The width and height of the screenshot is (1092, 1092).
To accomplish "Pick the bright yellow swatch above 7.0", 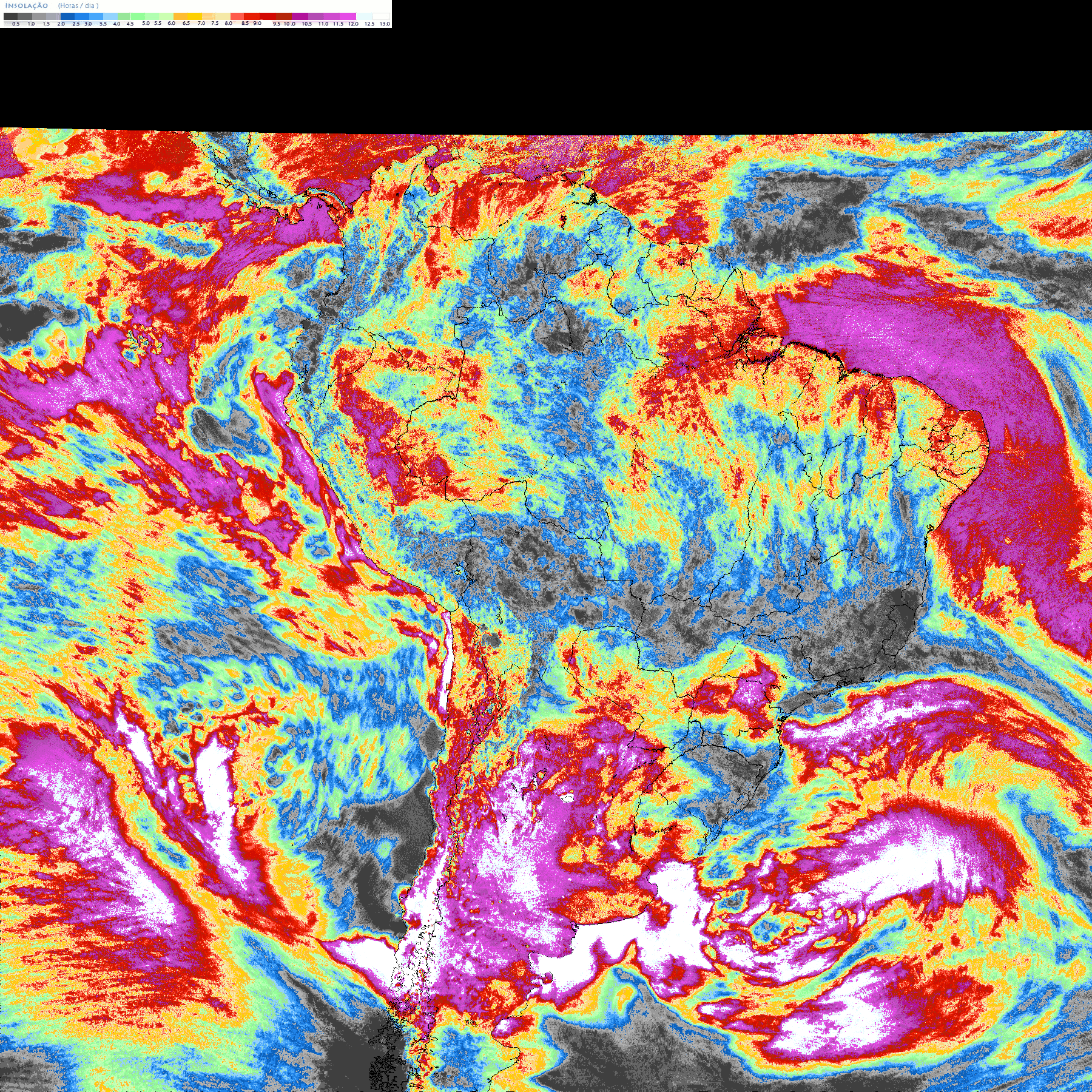I will pyautogui.click(x=195, y=16).
